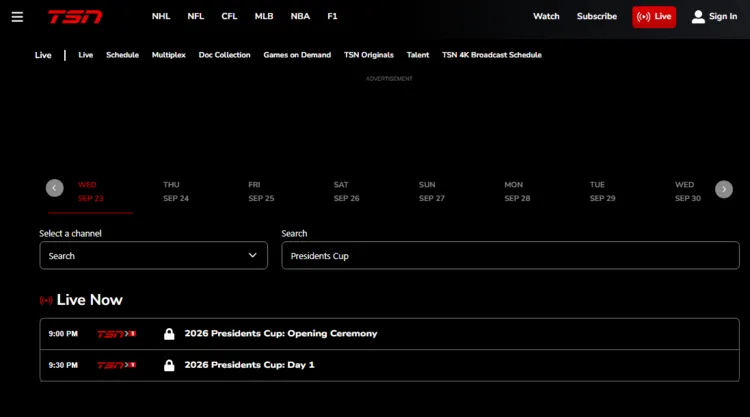Image resolution: width=750 pixels, height=417 pixels.
Task: Select the TUE SEP 29 date
Action: pos(602,191)
